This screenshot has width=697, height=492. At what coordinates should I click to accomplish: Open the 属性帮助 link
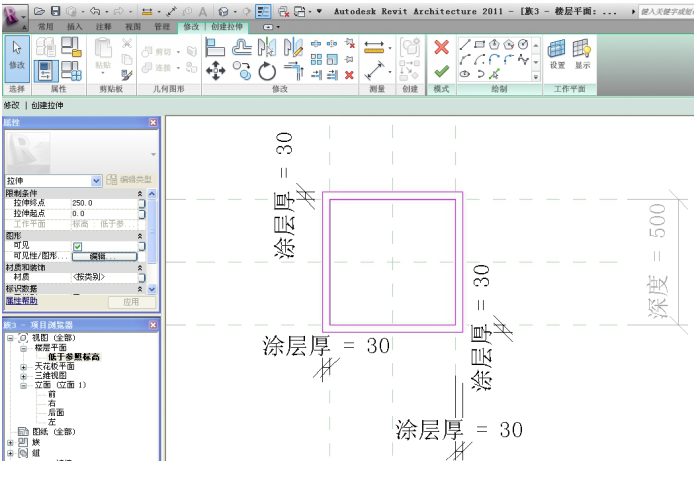[x=22, y=301]
